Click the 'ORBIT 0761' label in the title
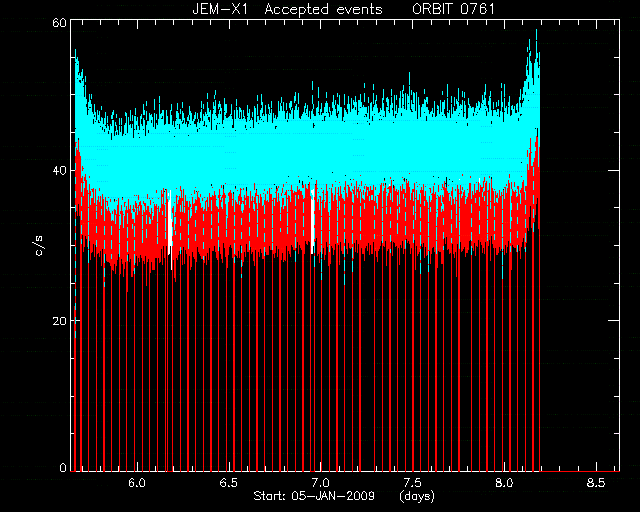 click(453, 9)
